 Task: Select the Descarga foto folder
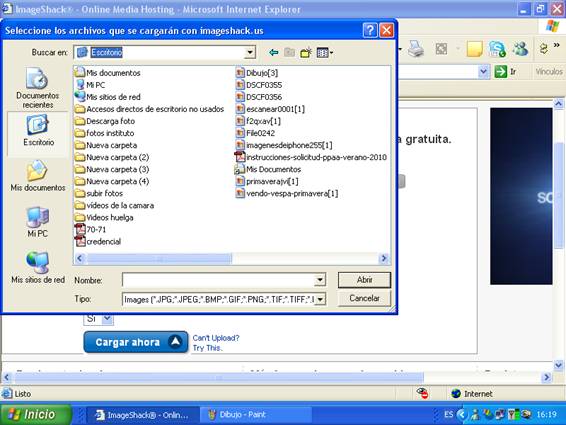(x=105, y=121)
